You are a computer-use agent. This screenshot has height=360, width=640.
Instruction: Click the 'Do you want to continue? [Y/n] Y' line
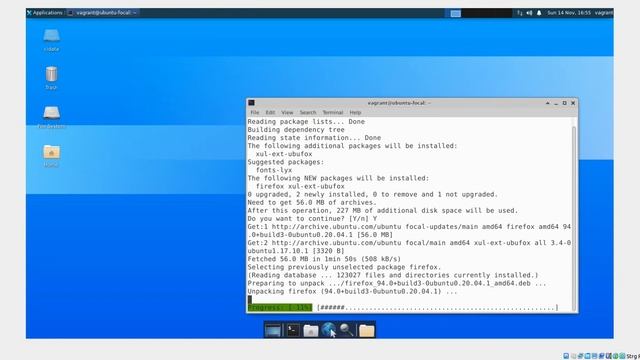(x=312, y=219)
